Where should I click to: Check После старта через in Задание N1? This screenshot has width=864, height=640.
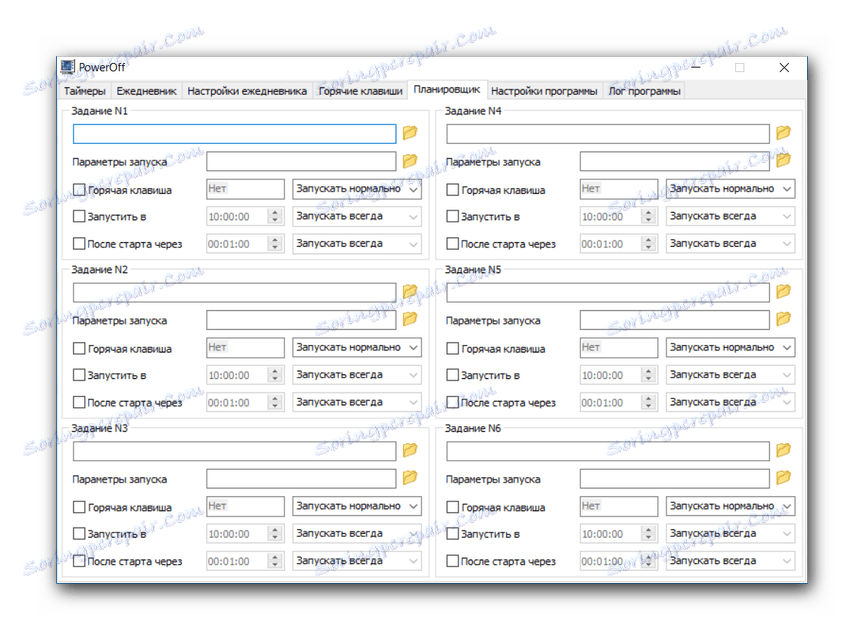point(79,243)
